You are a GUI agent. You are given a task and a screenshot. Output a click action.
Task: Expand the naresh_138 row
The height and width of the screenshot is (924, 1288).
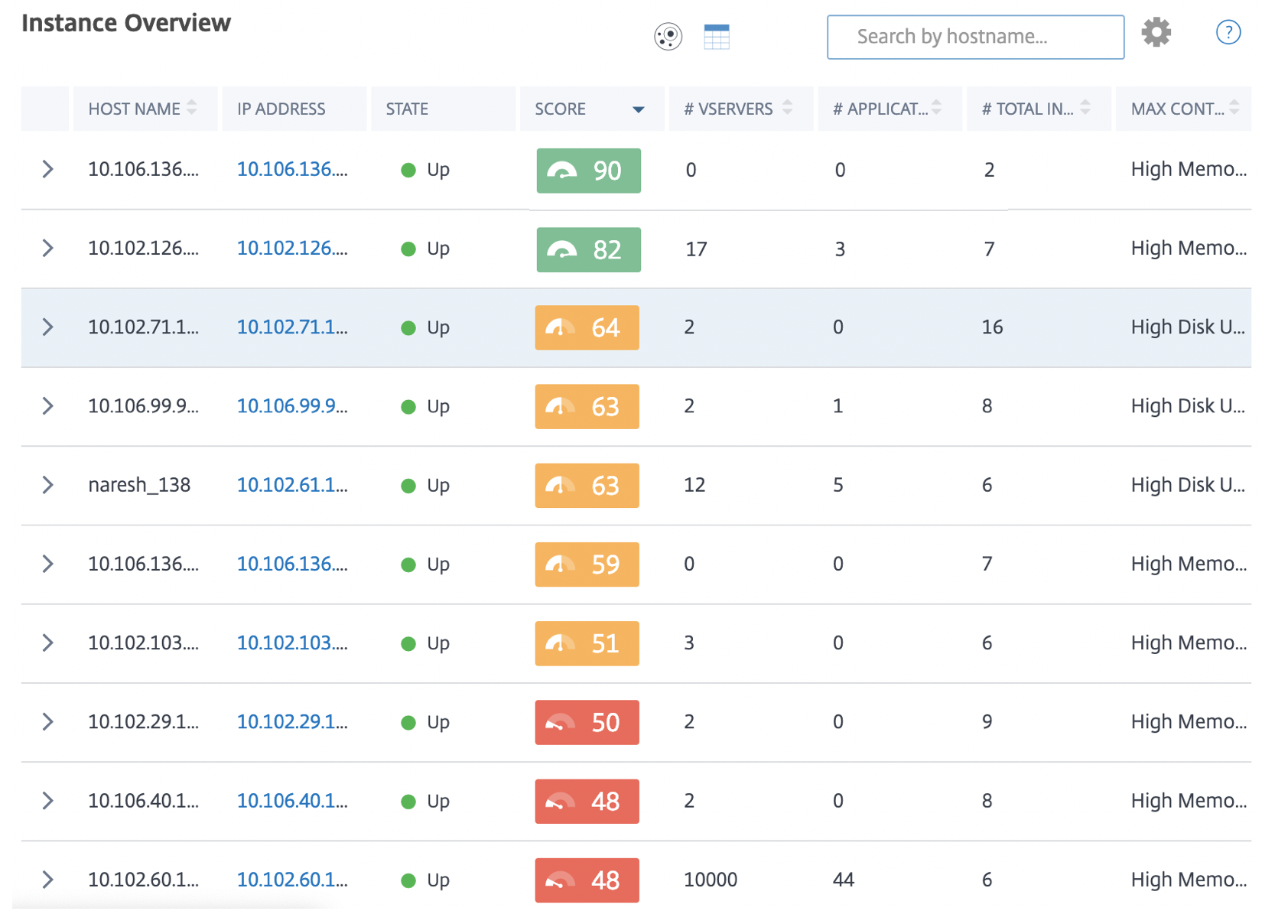[47, 485]
